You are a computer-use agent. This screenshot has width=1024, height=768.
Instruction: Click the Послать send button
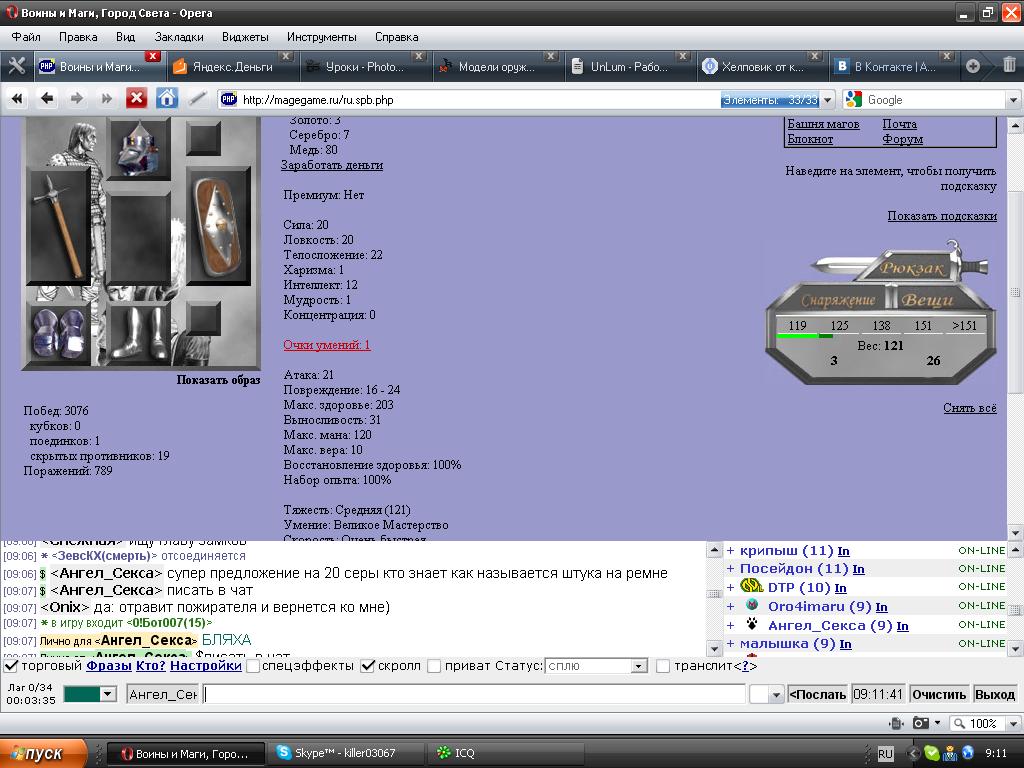click(818, 694)
